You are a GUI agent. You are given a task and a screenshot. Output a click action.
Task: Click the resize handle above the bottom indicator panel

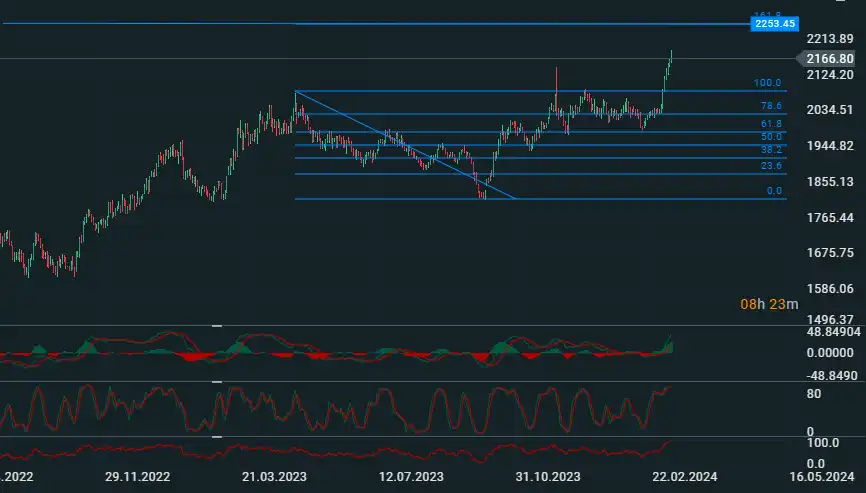point(216,437)
